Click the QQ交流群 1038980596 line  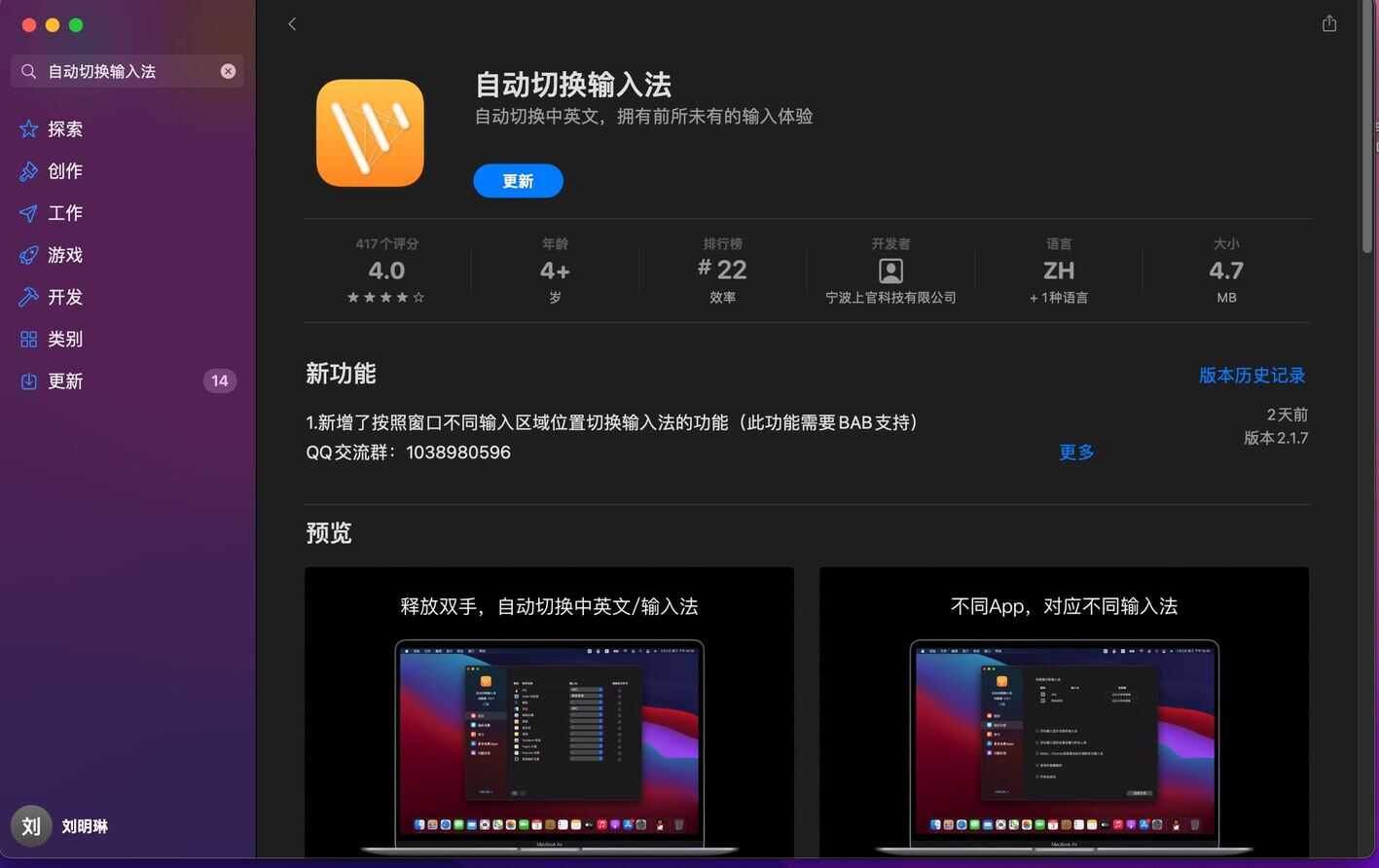(x=409, y=452)
